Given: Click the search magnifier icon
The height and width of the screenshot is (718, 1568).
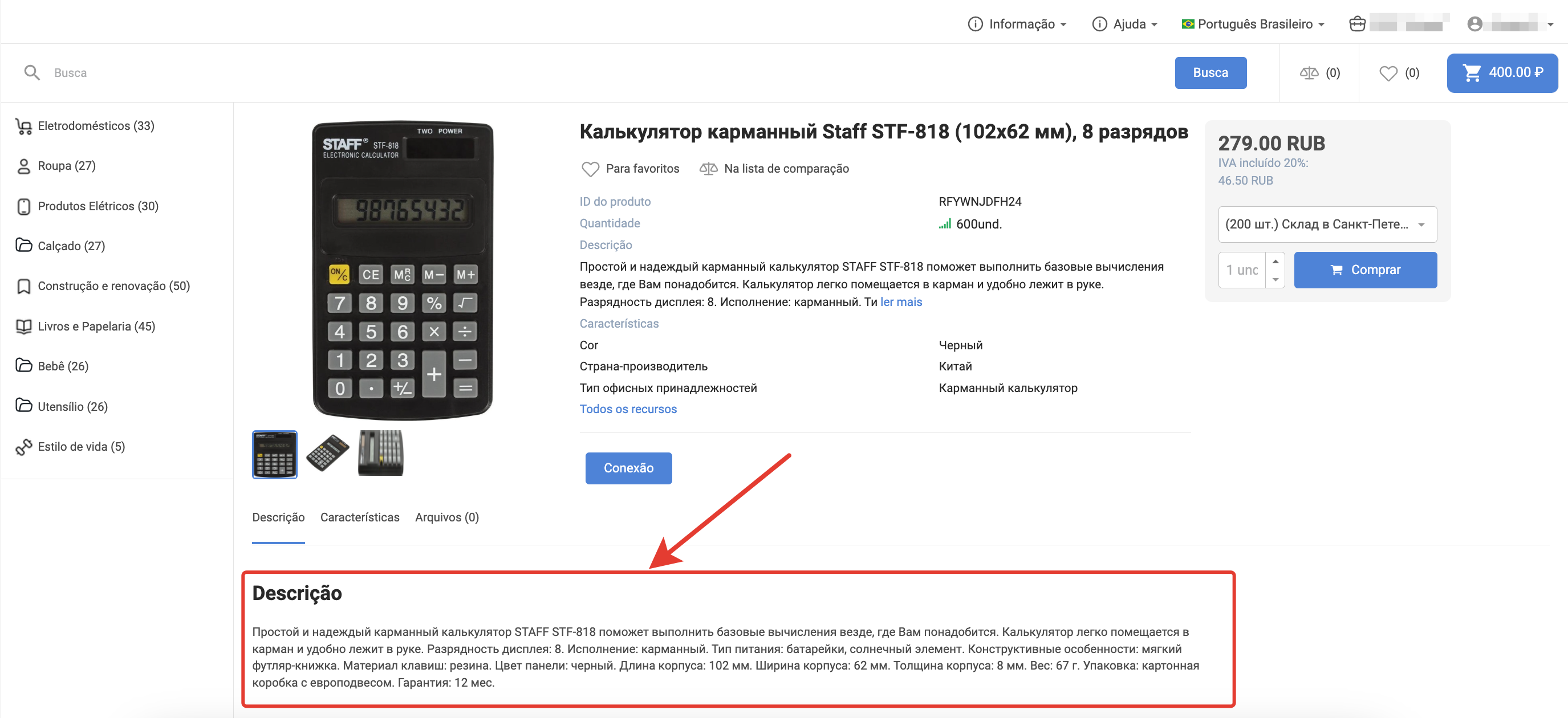Looking at the screenshot, I should [x=32, y=73].
